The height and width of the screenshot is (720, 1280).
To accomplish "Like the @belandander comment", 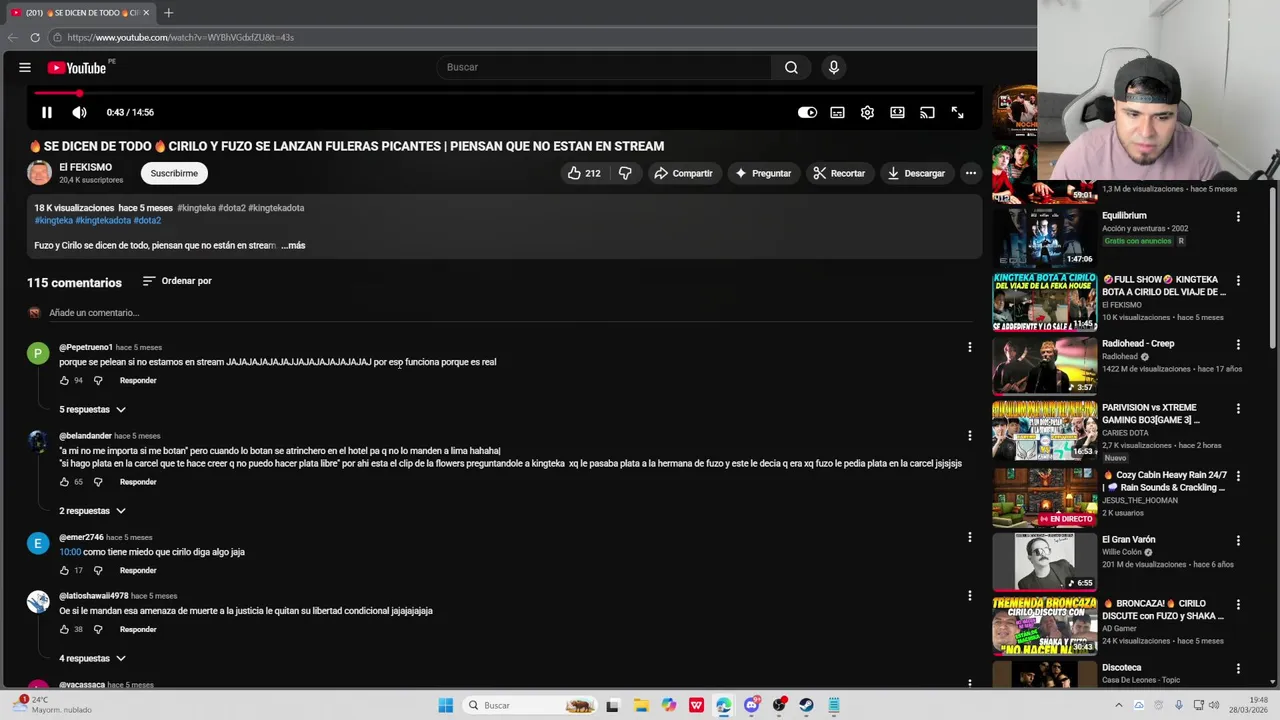I will coord(64,482).
